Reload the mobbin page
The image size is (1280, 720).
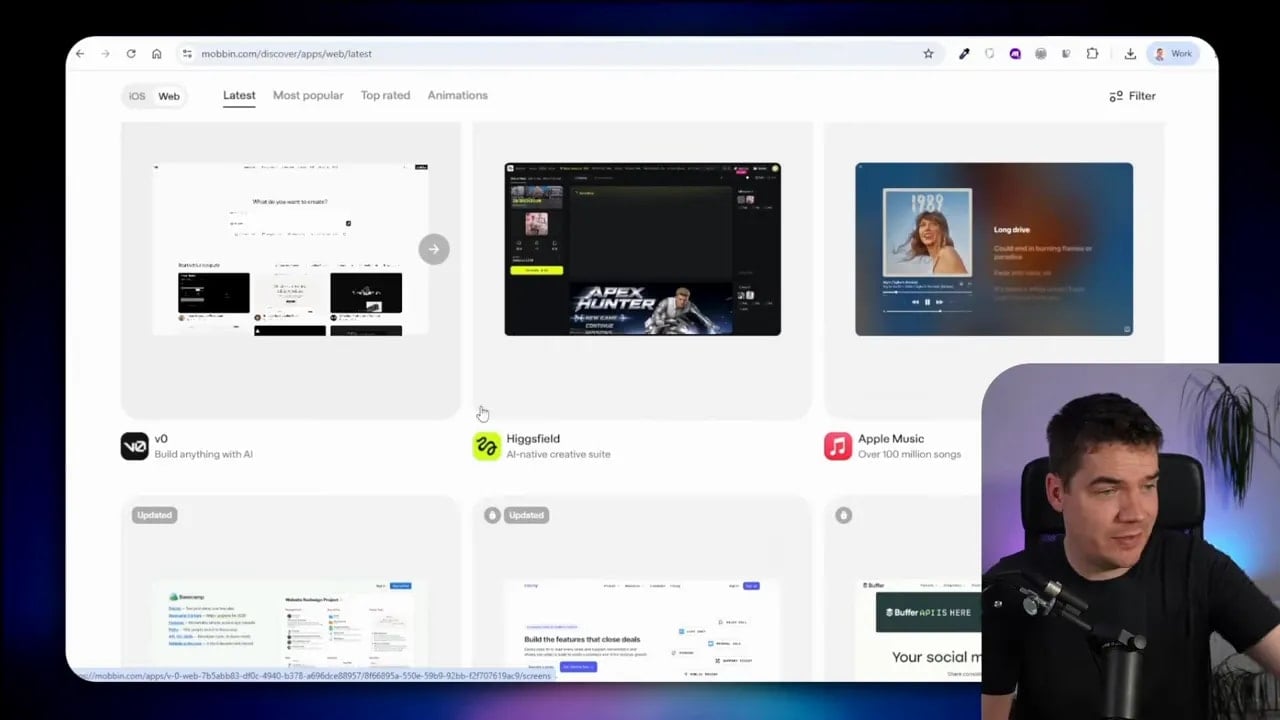[x=131, y=54]
